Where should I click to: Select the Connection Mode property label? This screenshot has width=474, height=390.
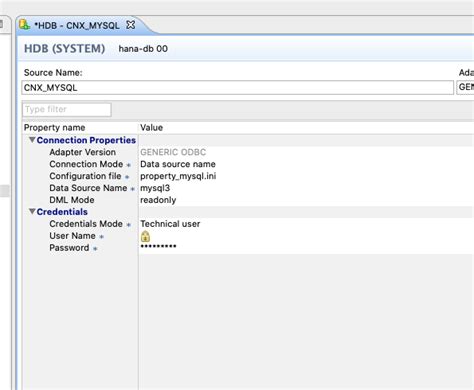point(86,164)
